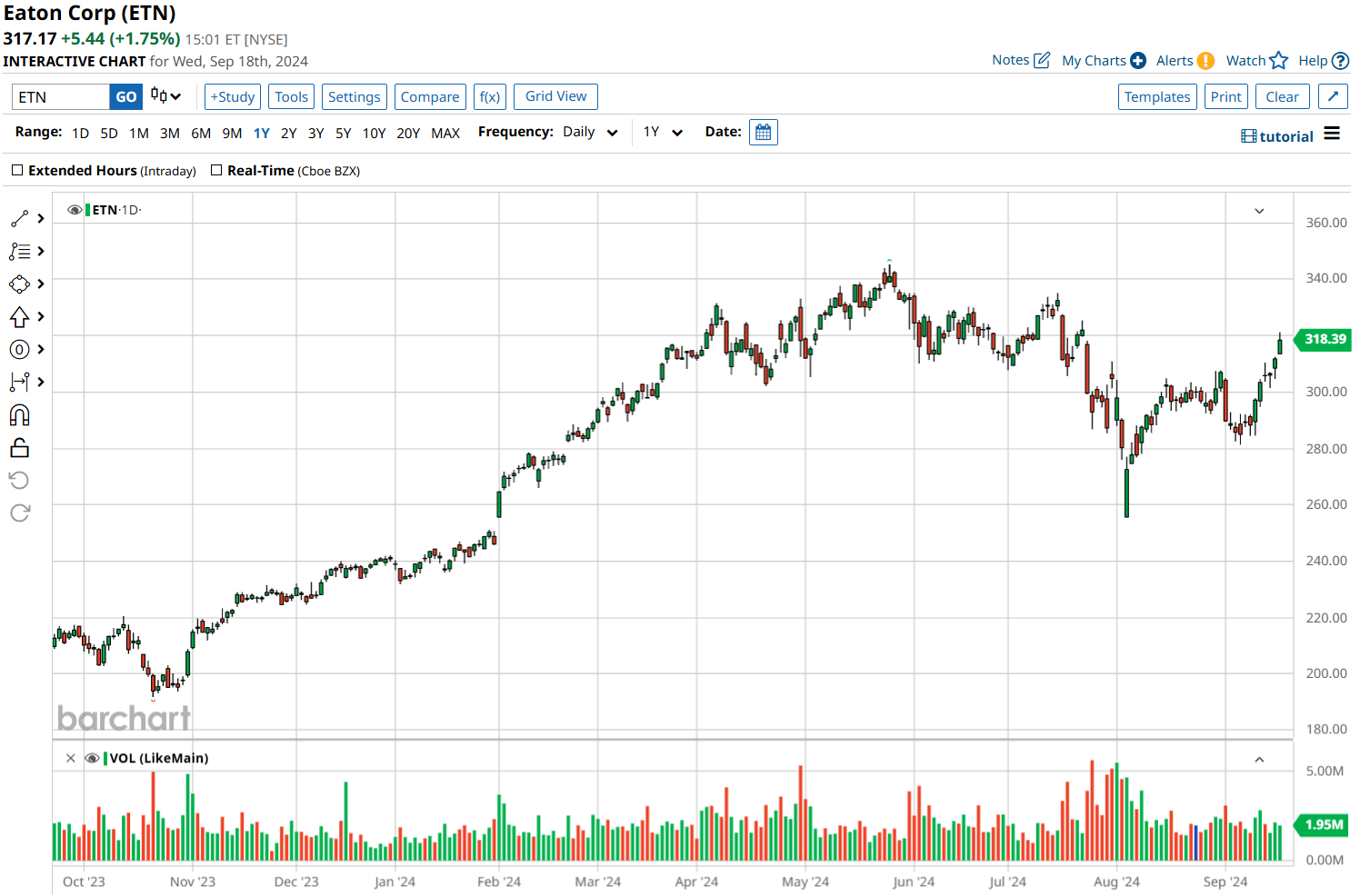Open the Frequency Daily dropdown
The image size is (1360, 896).
click(x=590, y=133)
